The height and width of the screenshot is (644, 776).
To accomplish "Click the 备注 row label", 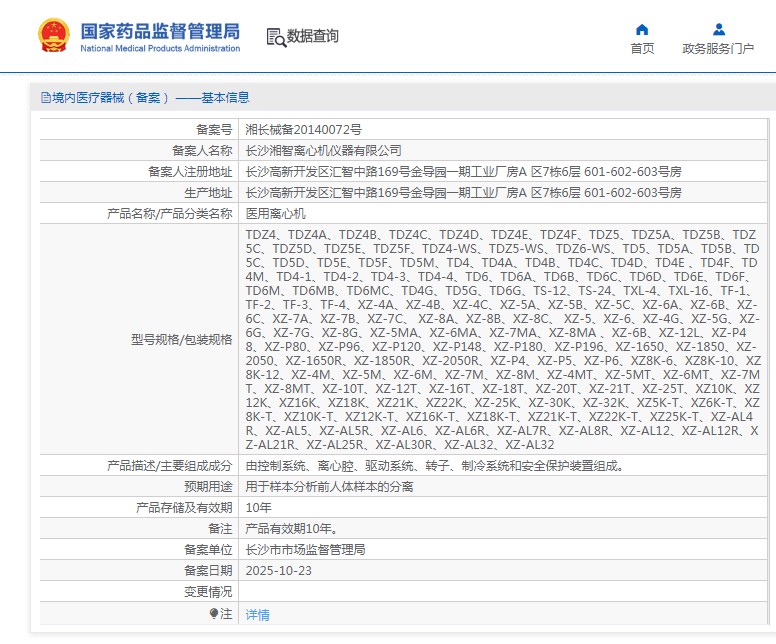I will [220, 529].
